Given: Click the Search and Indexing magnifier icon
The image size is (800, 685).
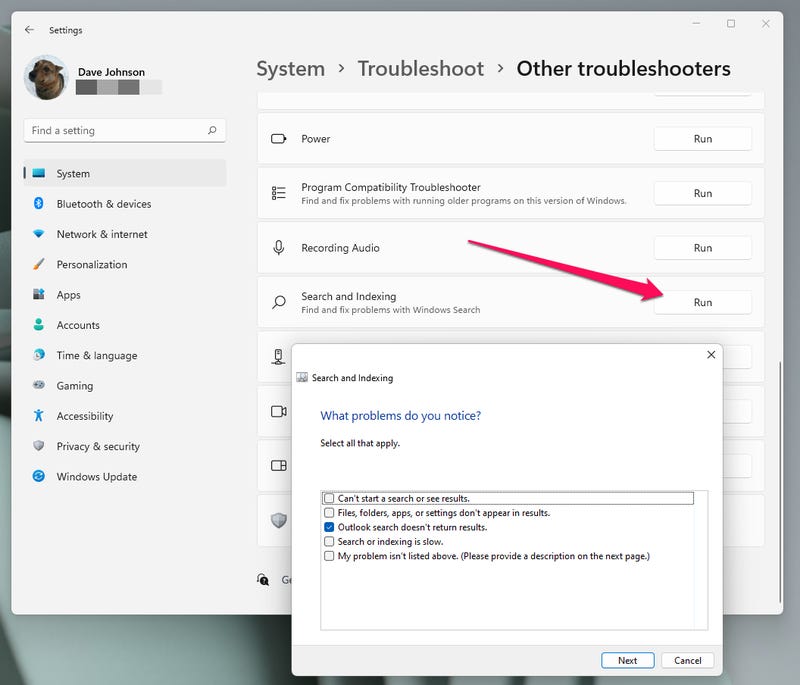Looking at the screenshot, I should [x=279, y=302].
